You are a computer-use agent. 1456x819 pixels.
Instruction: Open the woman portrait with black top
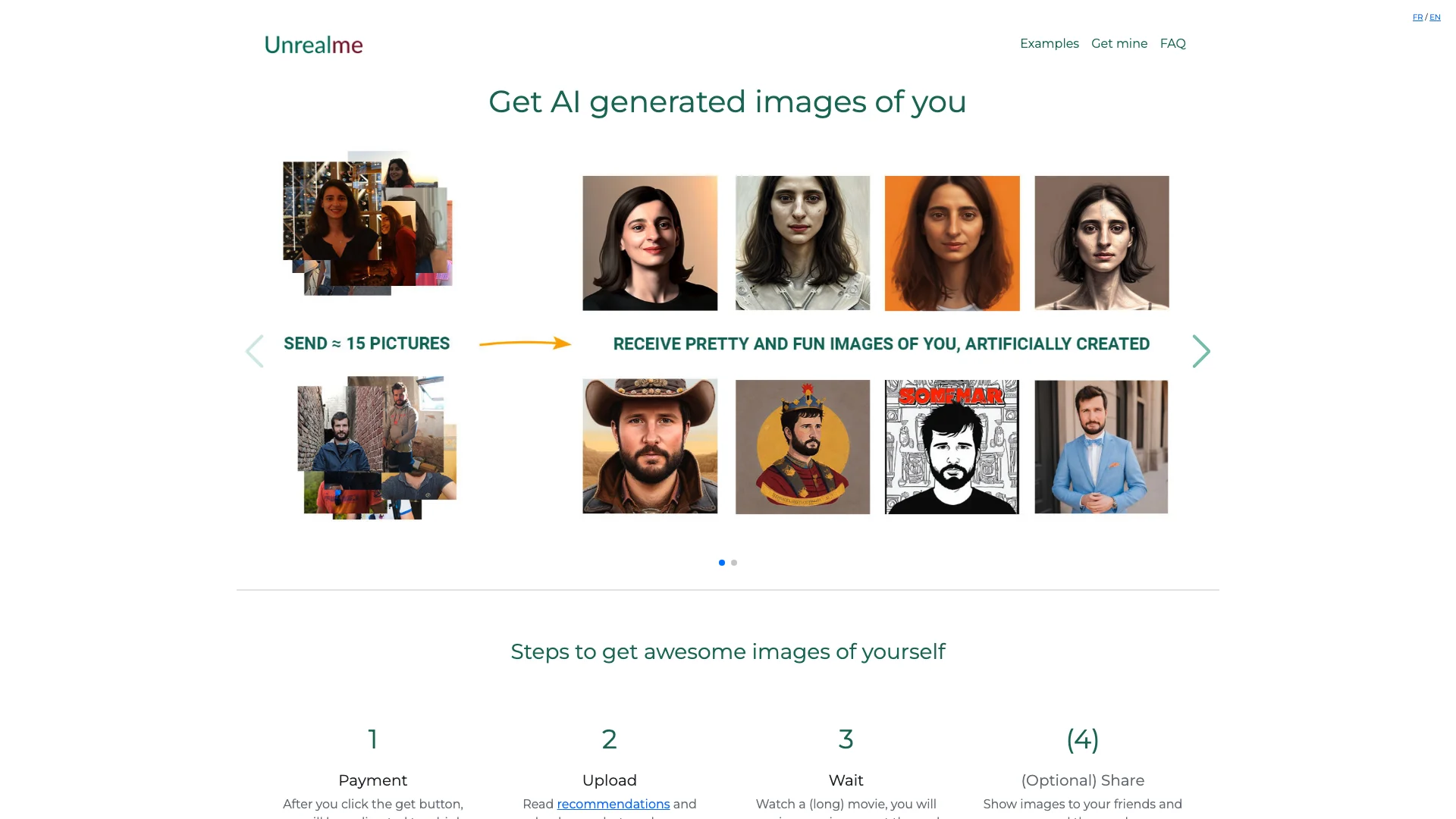[650, 243]
